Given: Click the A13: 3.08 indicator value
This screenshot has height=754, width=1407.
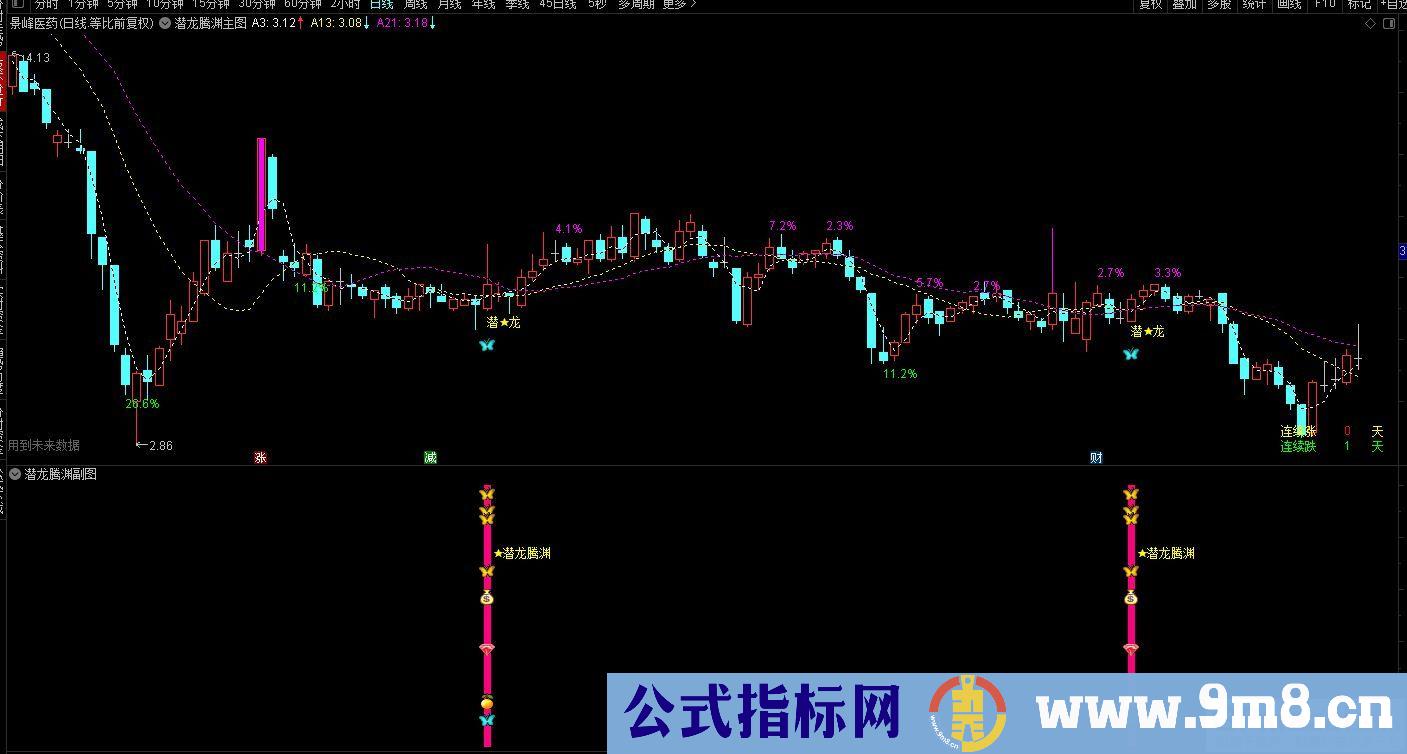Looking at the screenshot, I should pyautogui.click(x=335, y=23).
